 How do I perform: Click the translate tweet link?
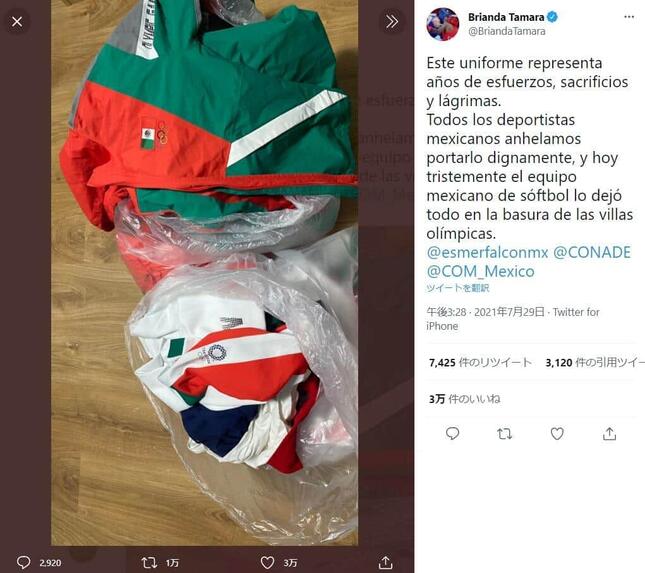pos(458,288)
